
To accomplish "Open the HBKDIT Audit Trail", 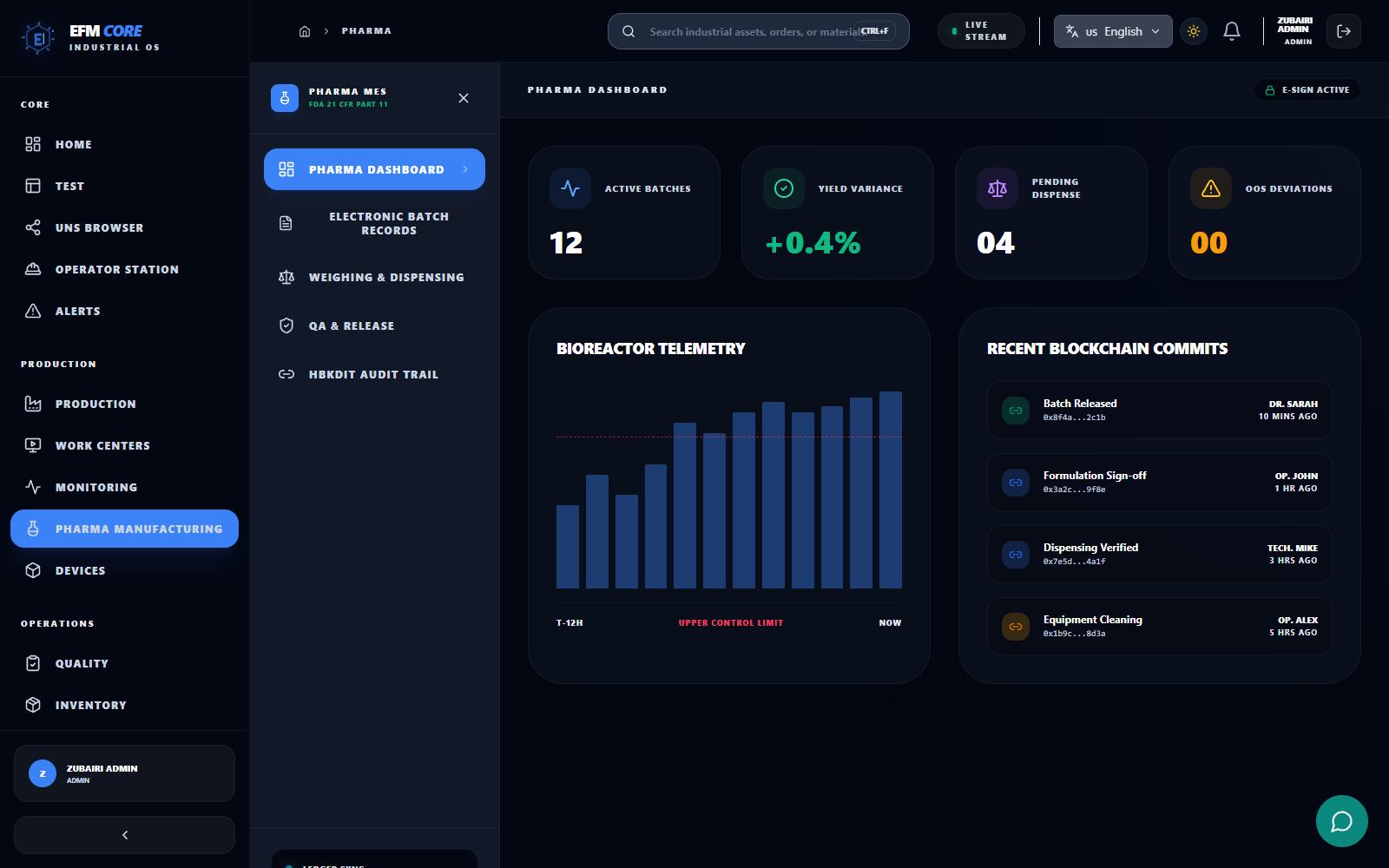I will (x=373, y=374).
